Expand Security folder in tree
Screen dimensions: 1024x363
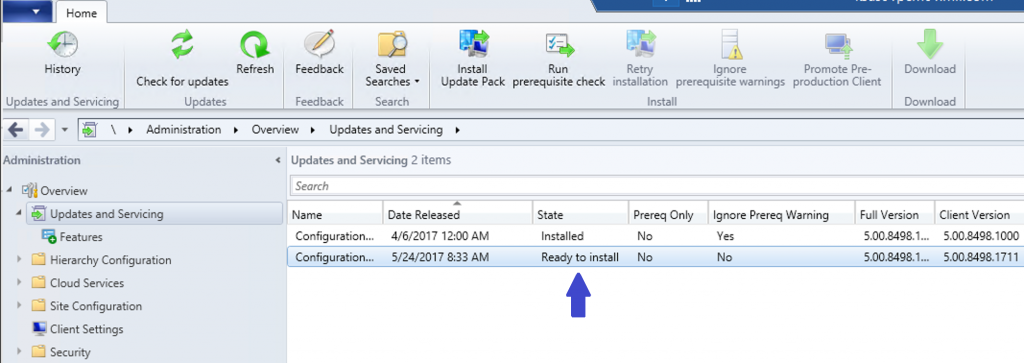pos(20,351)
